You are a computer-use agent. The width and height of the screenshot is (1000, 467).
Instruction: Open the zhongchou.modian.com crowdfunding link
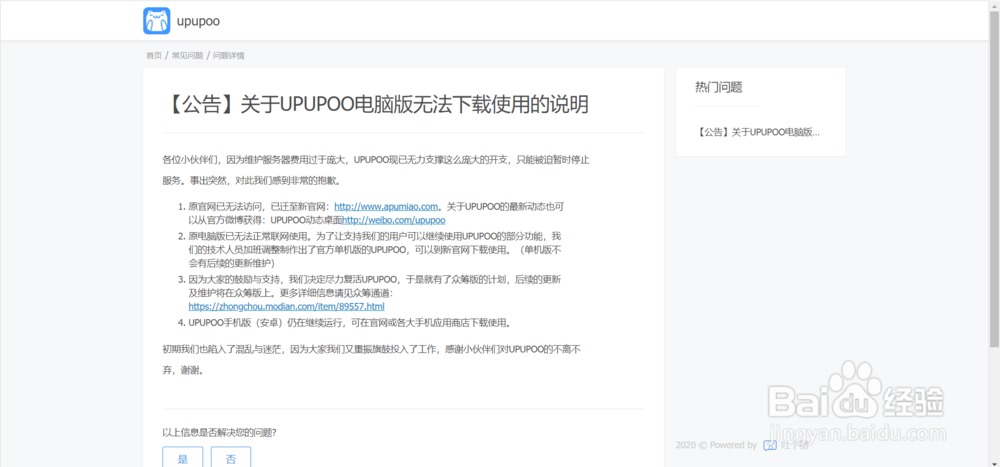click(286, 306)
